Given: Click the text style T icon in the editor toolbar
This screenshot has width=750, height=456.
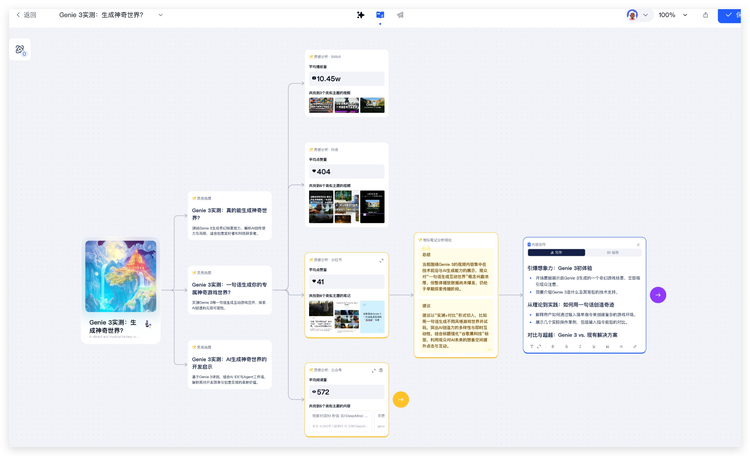Looking at the screenshot, I should 531,346.
